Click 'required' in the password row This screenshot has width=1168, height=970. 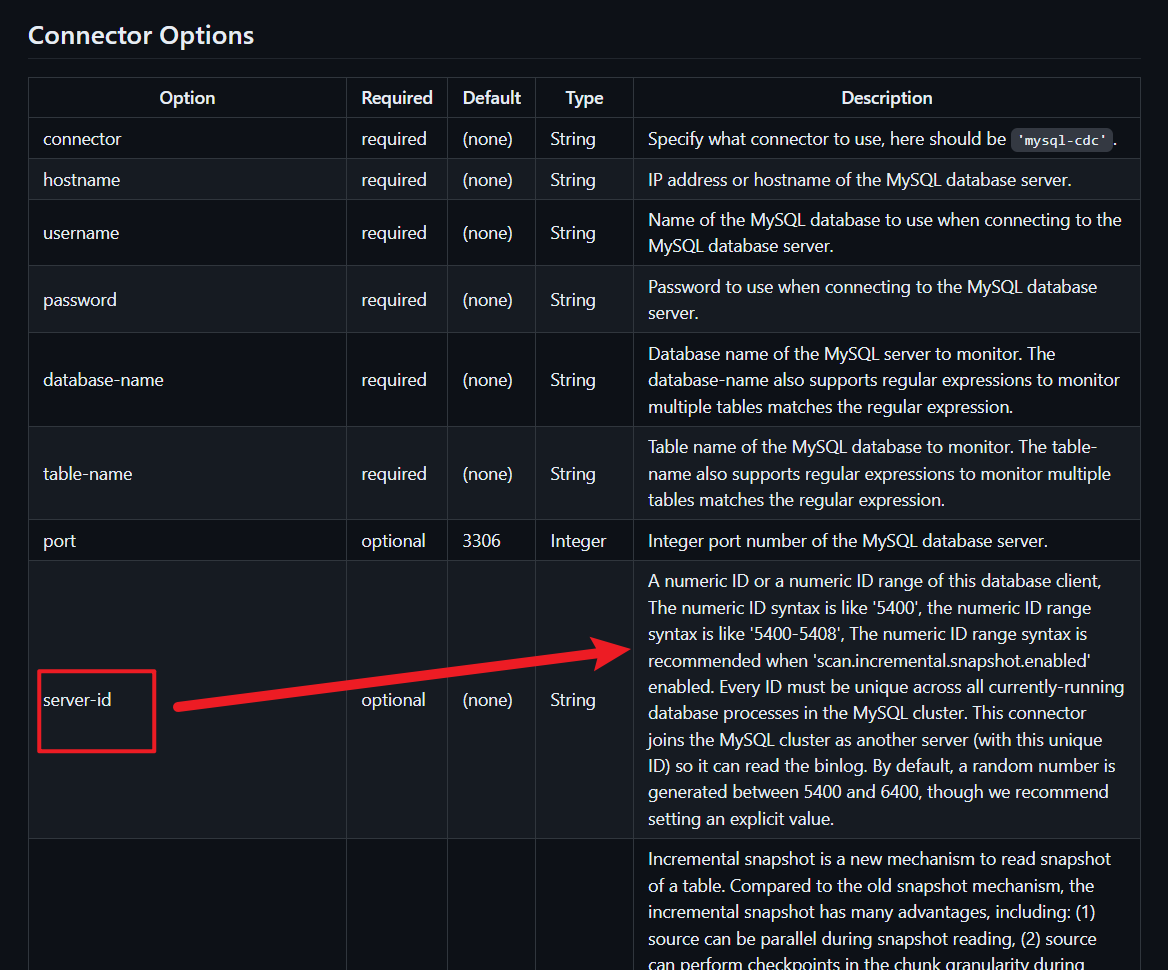point(393,299)
